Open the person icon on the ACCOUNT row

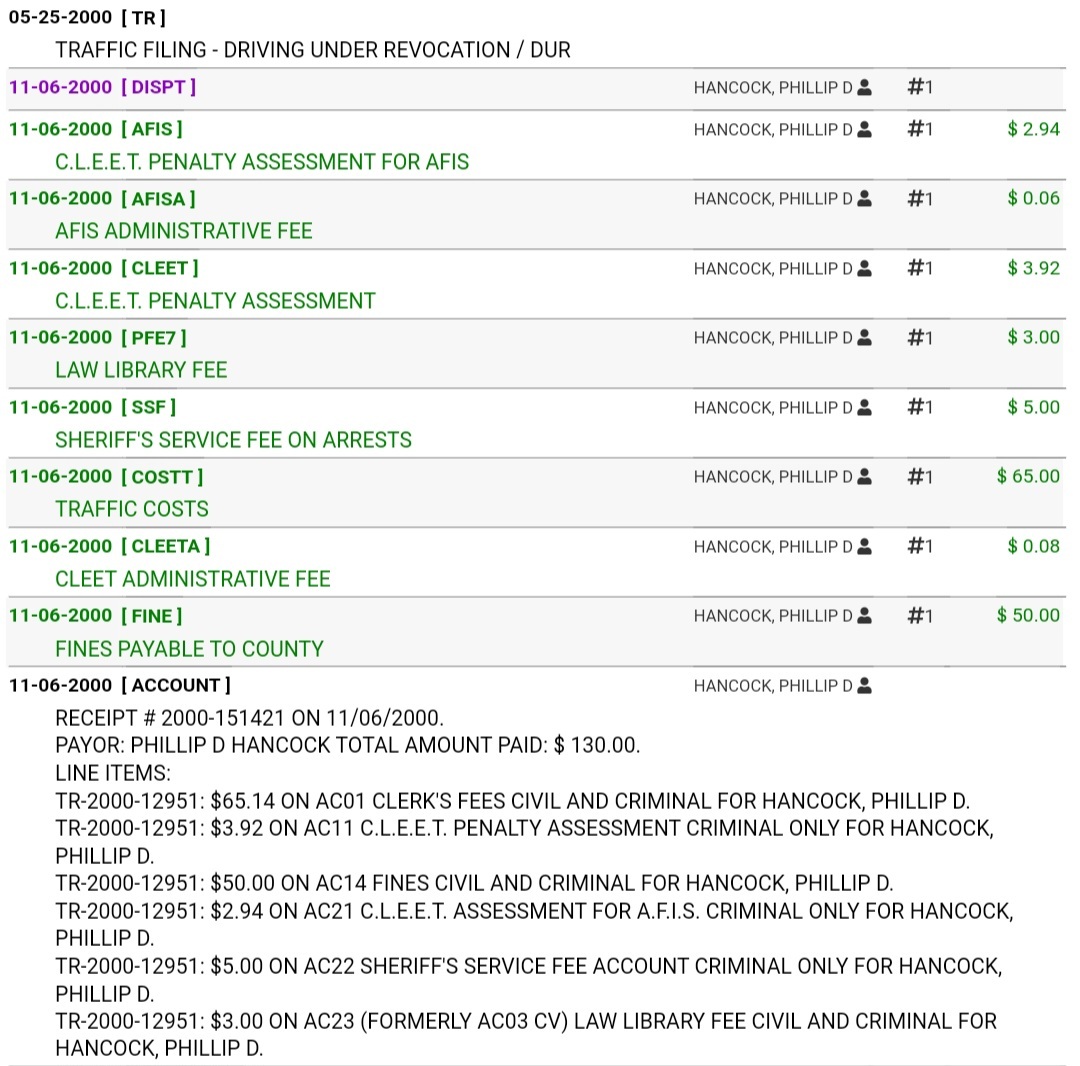pos(865,685)
